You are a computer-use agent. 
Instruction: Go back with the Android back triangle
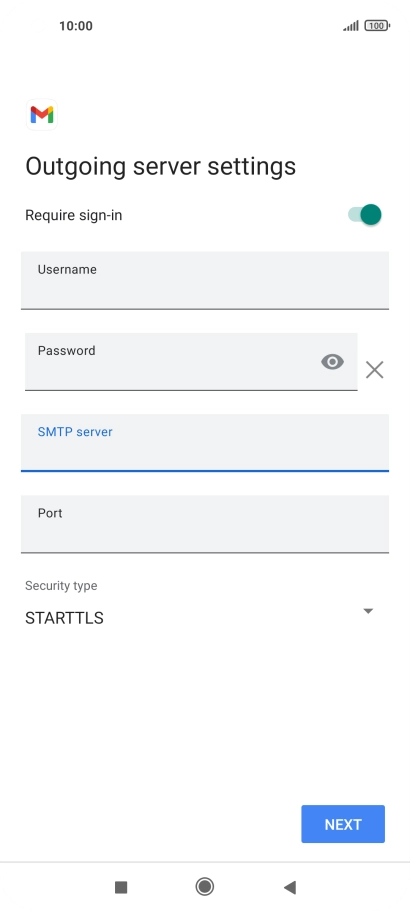(x=290, y=887)
